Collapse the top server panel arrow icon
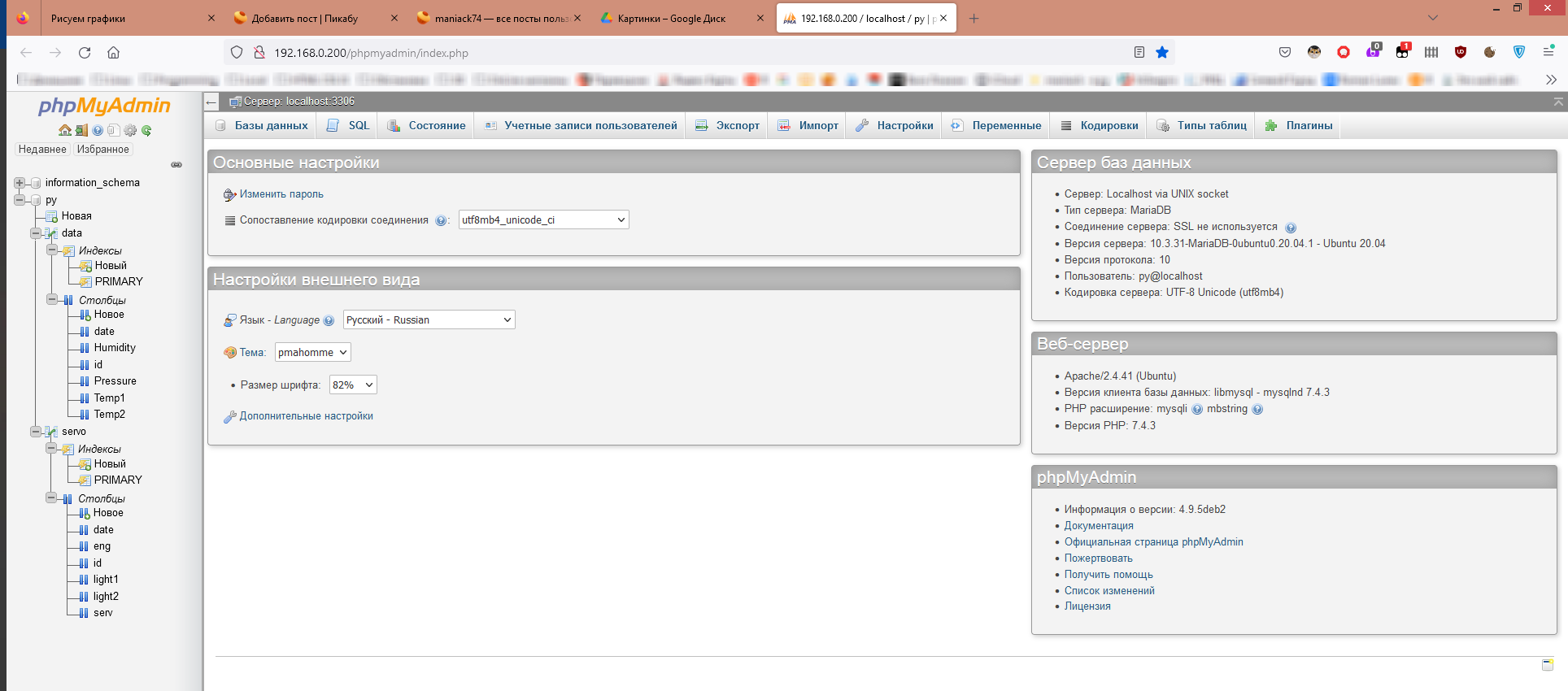Viewport: 1568px width, 691px height. tap(1558, 102)
